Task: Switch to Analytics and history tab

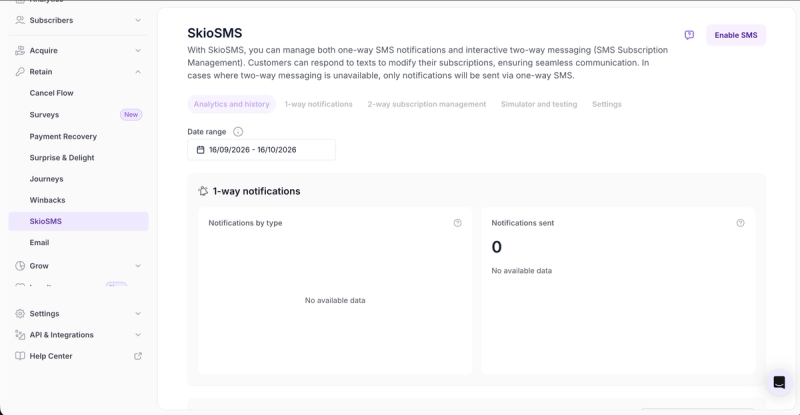Action: coord(232,104)
